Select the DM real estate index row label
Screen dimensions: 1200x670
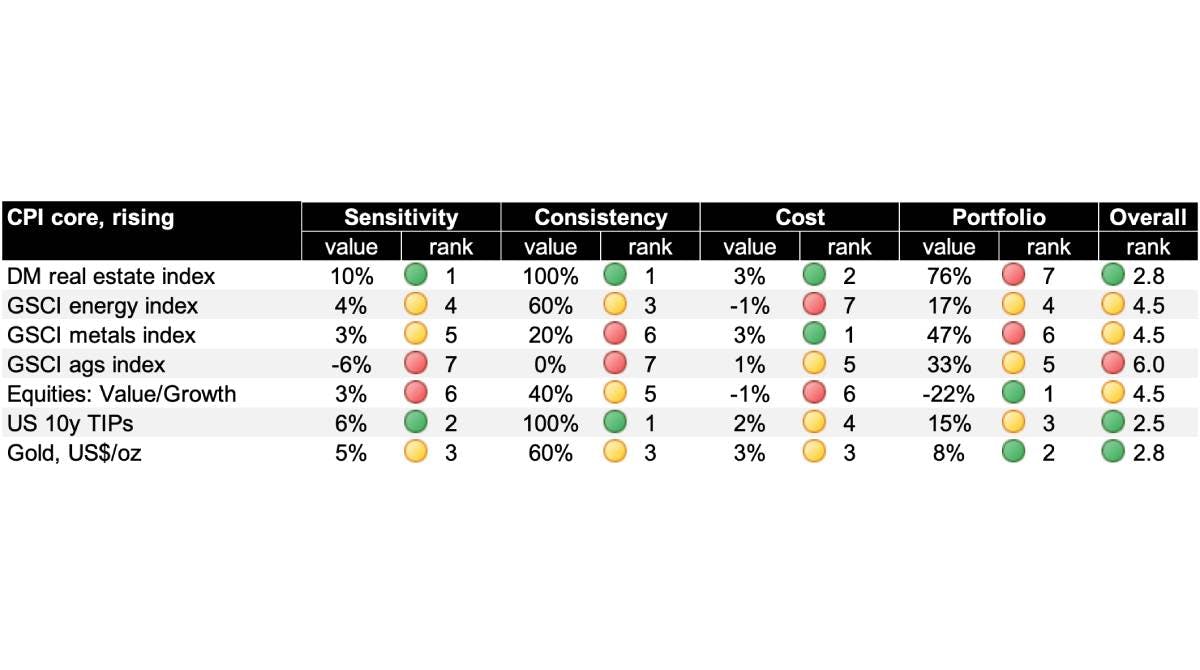110,275
